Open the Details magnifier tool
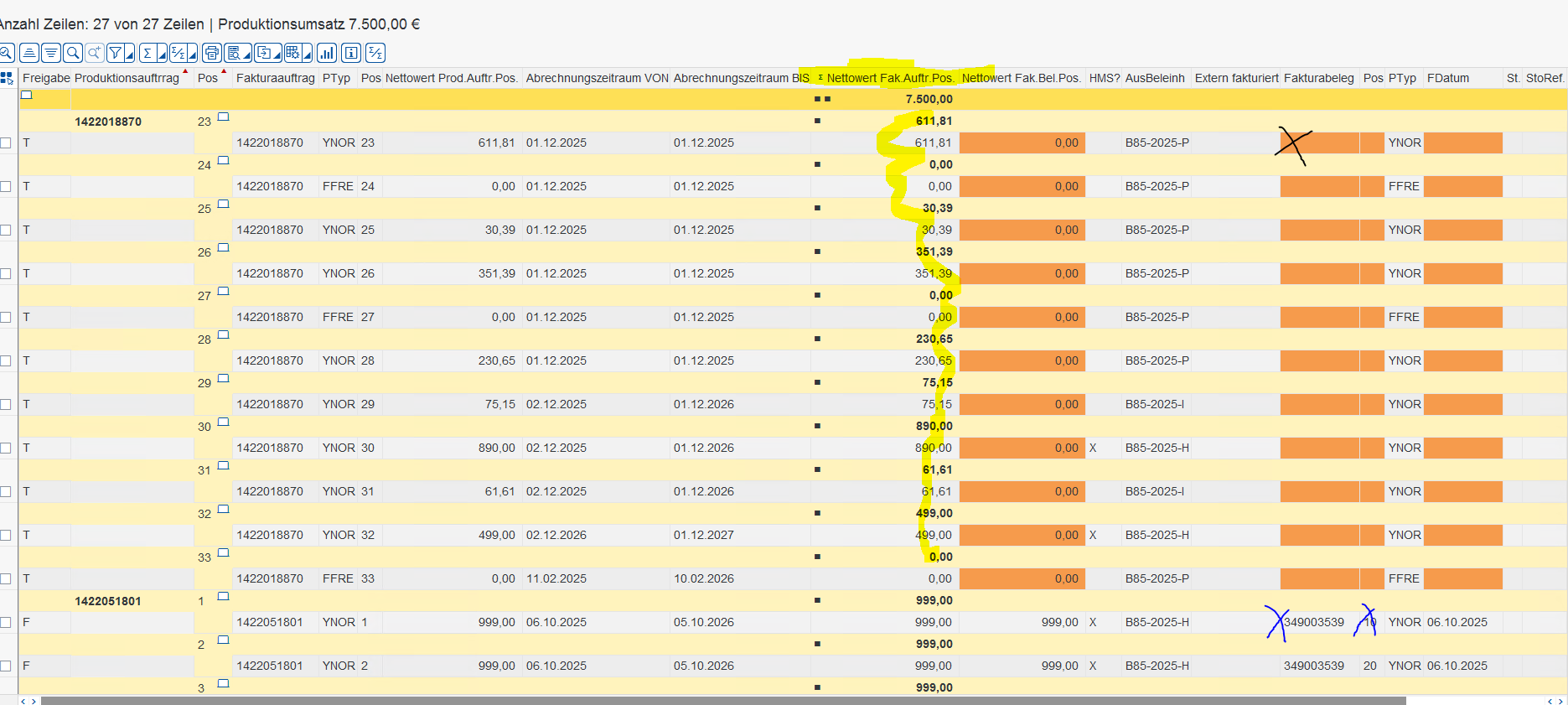Image resolution: width=1568 pixels, height=705 pixels. tap(5, 53)
